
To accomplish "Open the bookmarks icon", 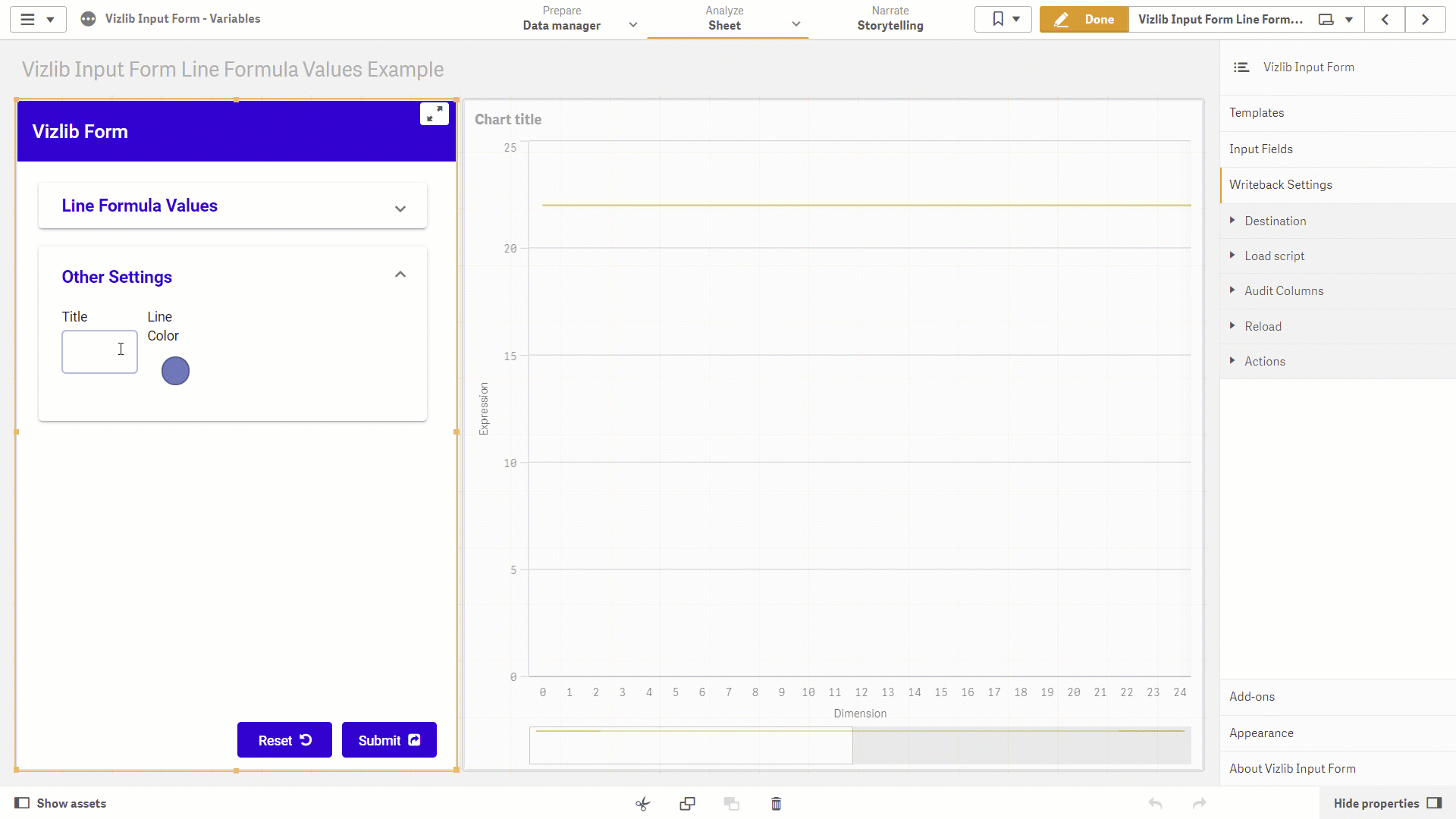I will pyautogui.click(x=1003, y=19).
